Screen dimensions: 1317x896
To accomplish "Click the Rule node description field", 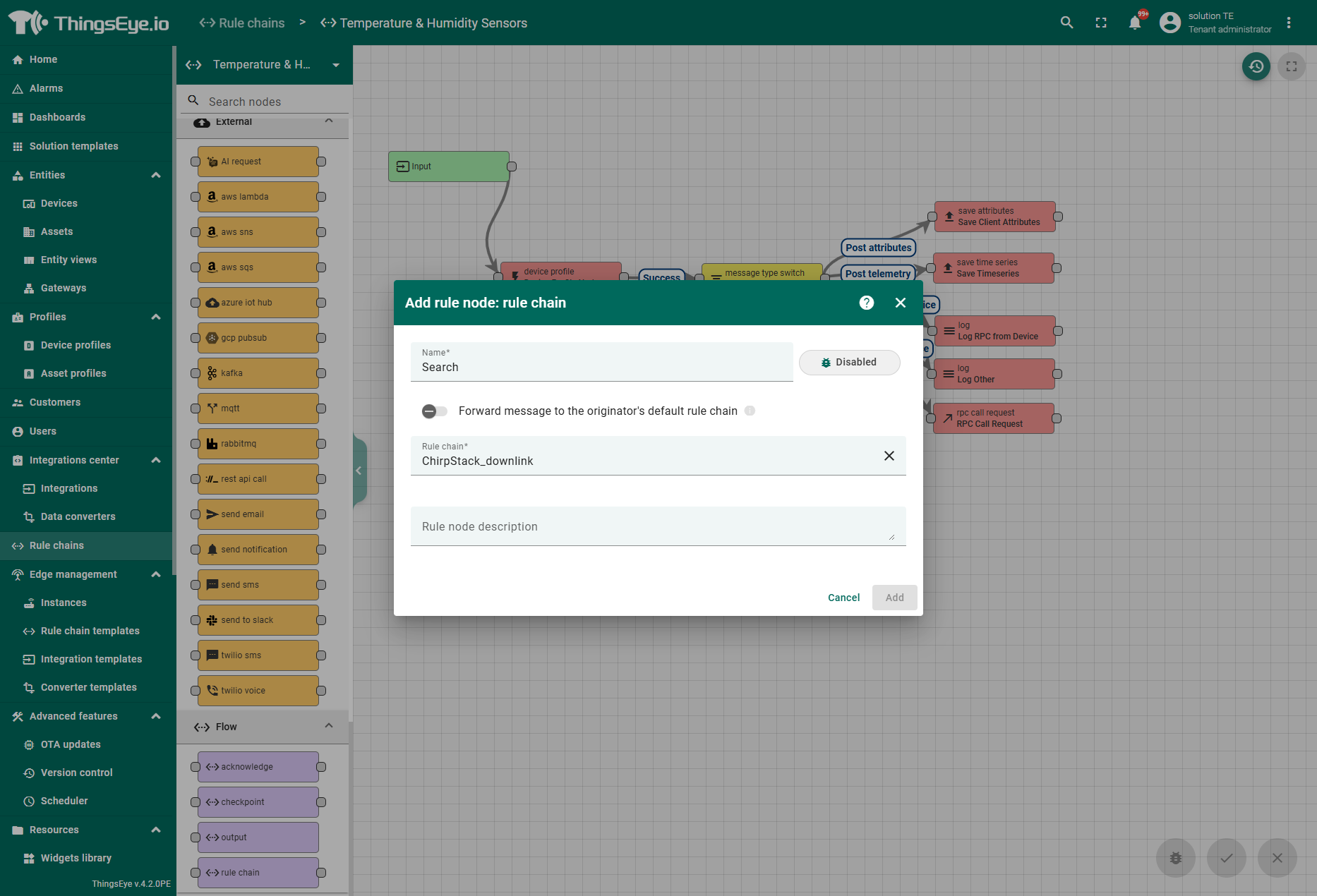I will pos(656,526).
